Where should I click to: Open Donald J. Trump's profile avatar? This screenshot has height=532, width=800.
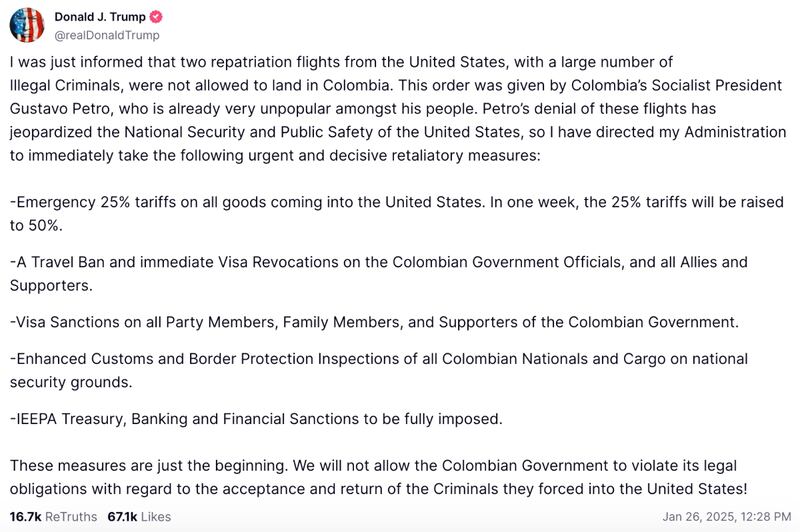click(x=27, y=25)
